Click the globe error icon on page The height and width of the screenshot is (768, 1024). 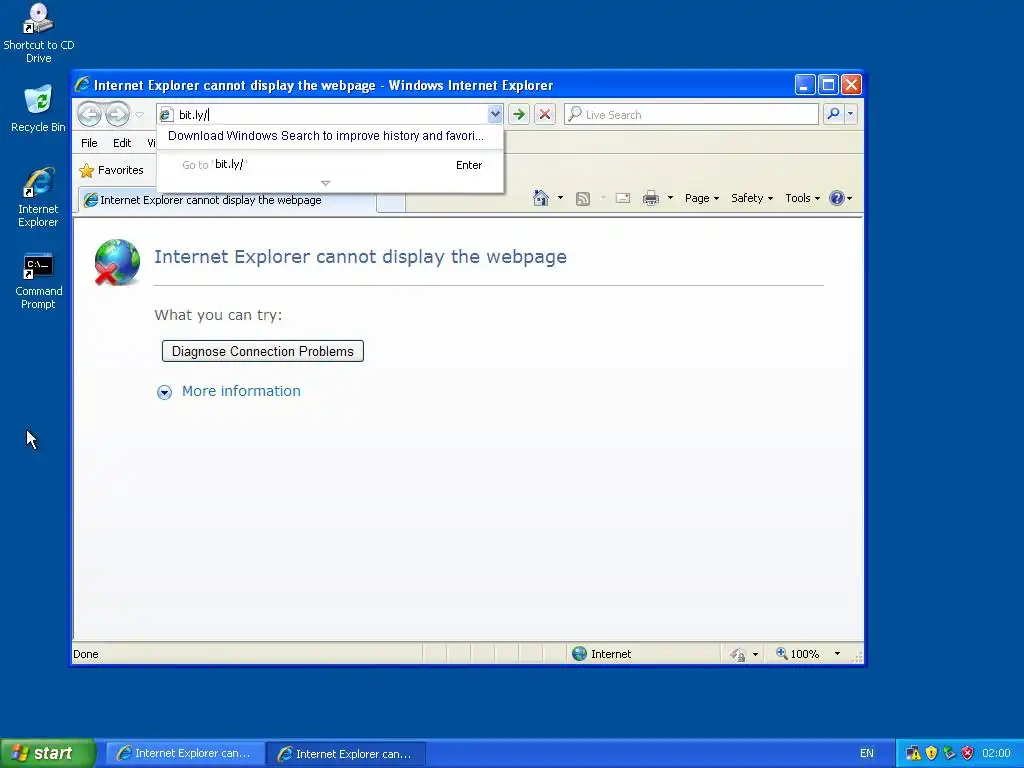pos(117,263)
